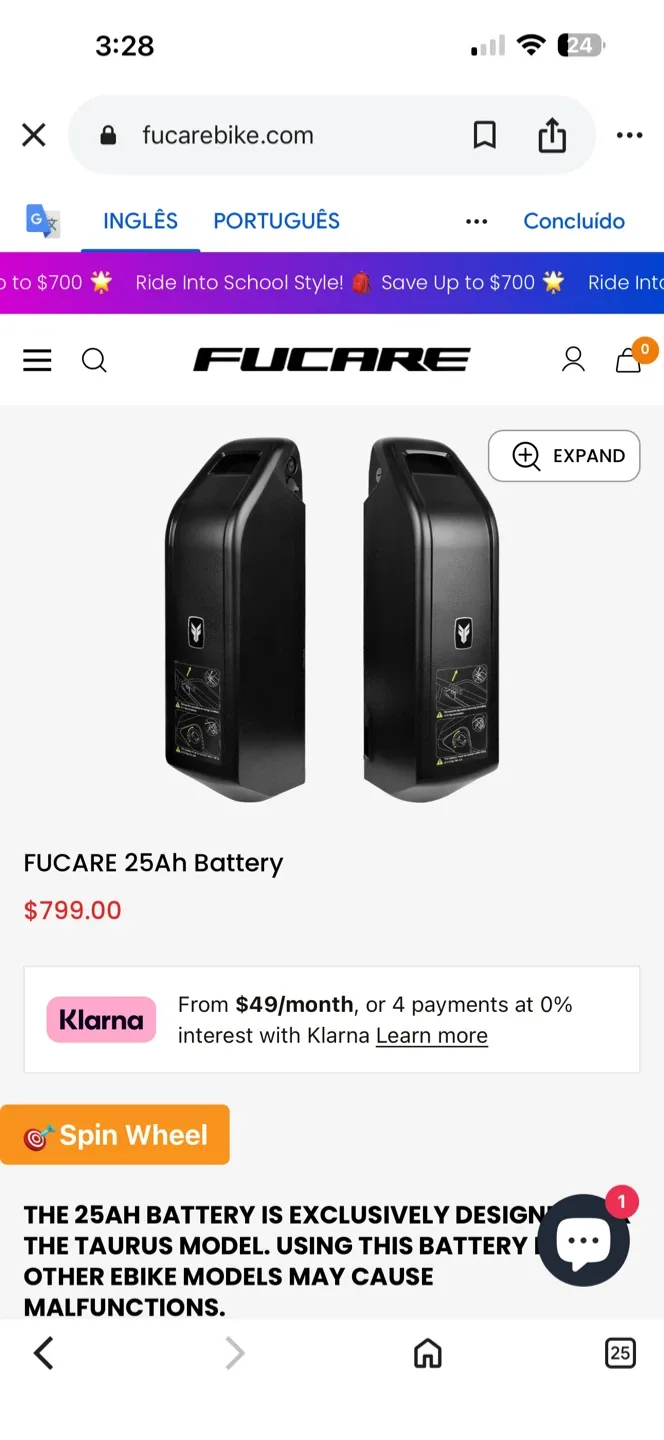664x1440 pixels.
Task: Open the chat support bubble
Action: [x=584, y=1240]
